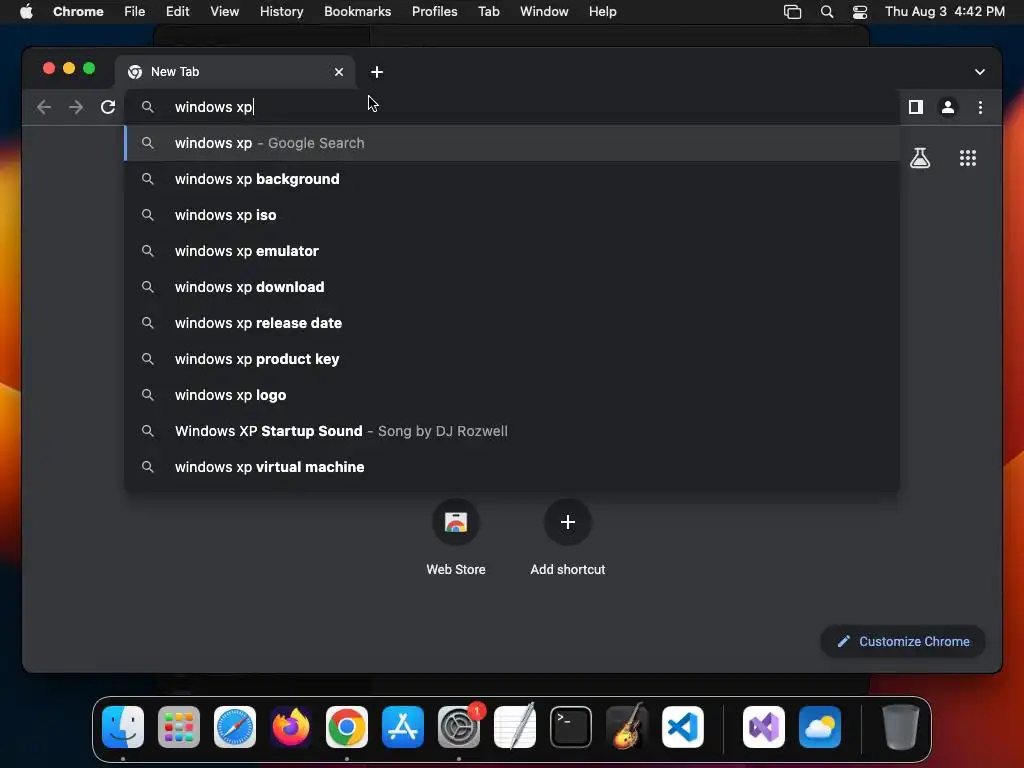Toggle the Chrome side panel icon
Image resolution: width=1024 pixels, height=768 pixels.
pyautogui.click(x=916, y=107)
